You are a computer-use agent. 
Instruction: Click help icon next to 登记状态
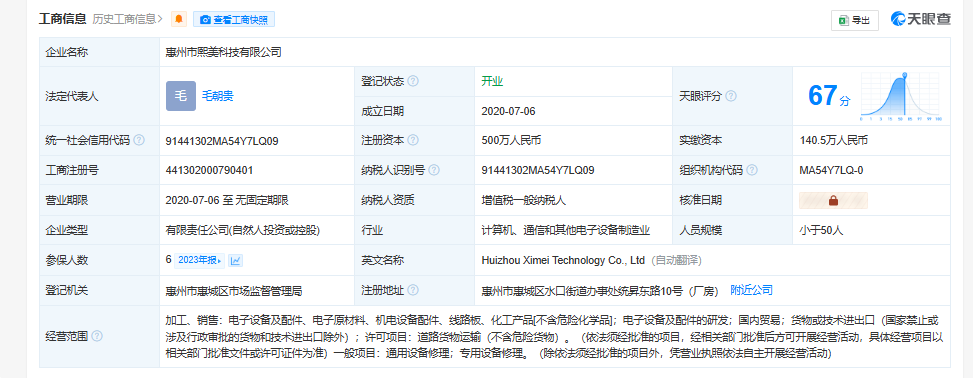(413, 81)
